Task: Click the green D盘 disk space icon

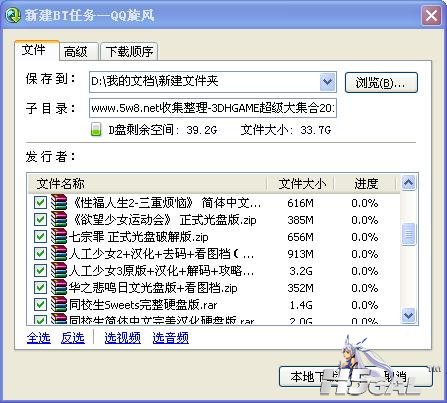Action: [x=96, y=130]
